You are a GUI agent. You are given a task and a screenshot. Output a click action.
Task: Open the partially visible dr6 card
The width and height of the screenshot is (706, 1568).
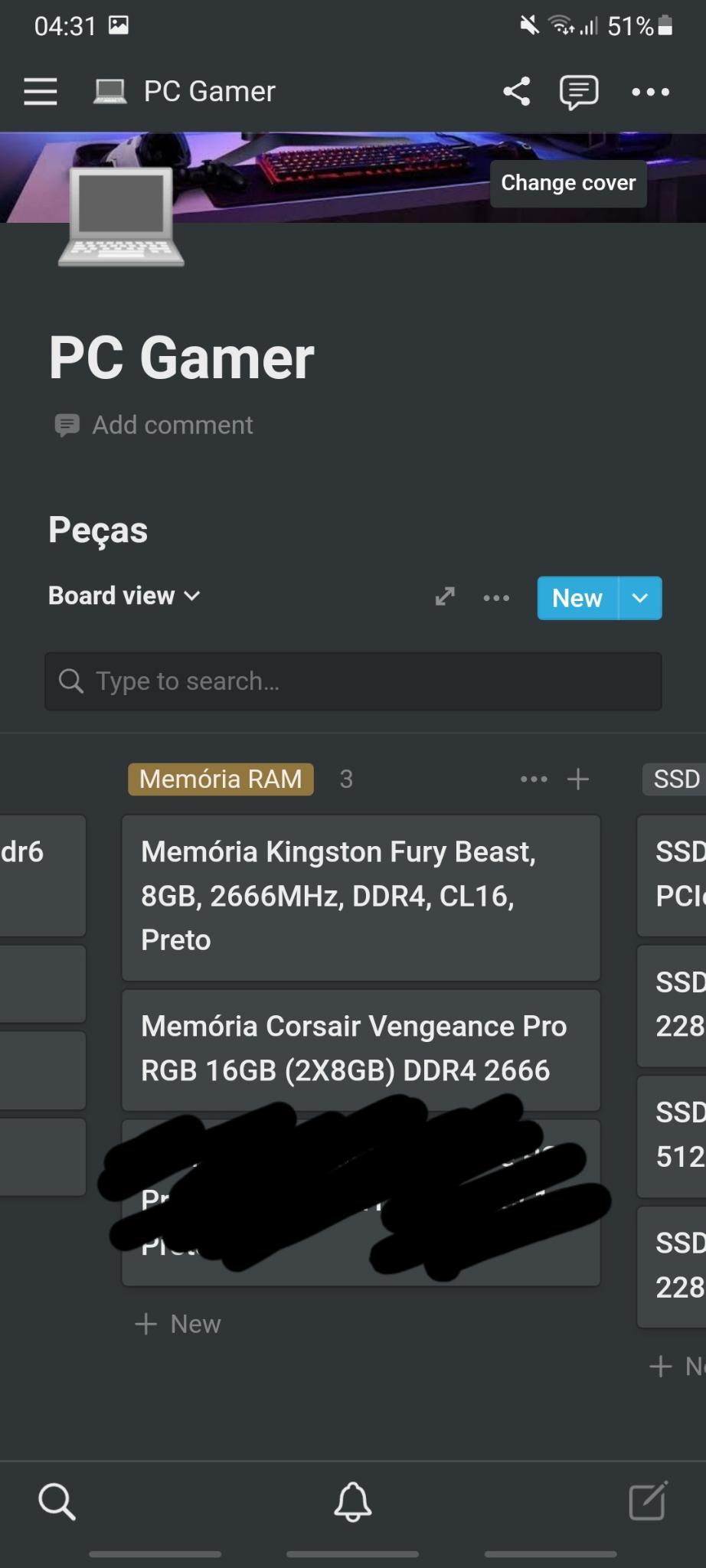(x=43, y=875)
